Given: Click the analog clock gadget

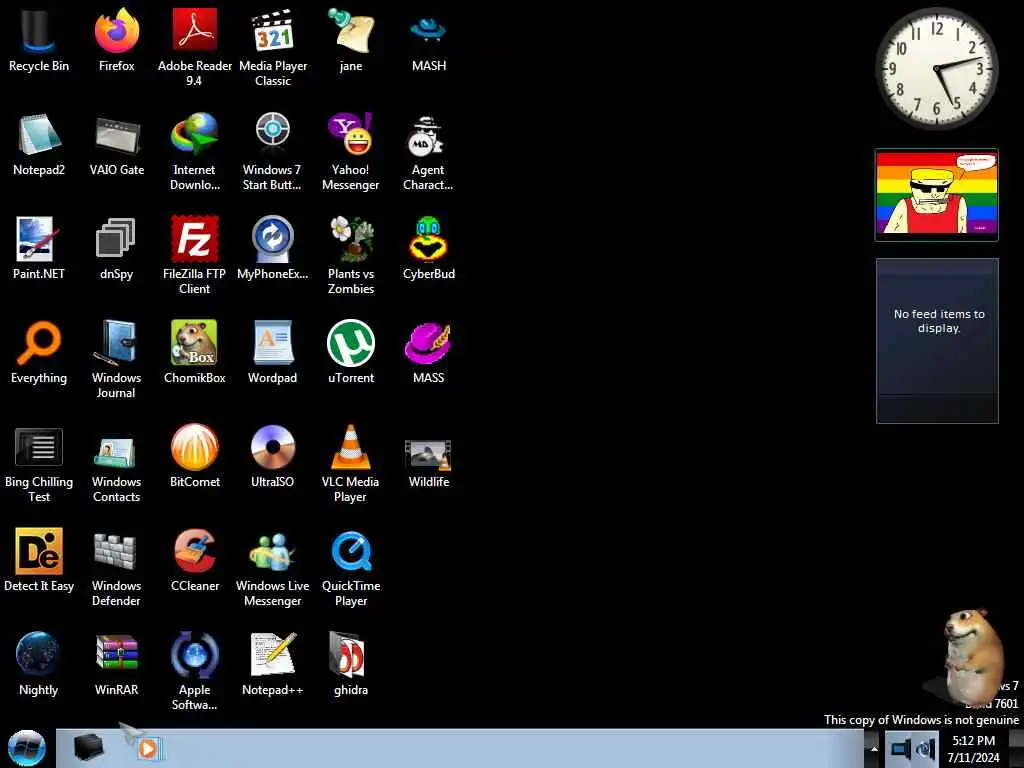Looking at the screenshot, I should [936, 69].
